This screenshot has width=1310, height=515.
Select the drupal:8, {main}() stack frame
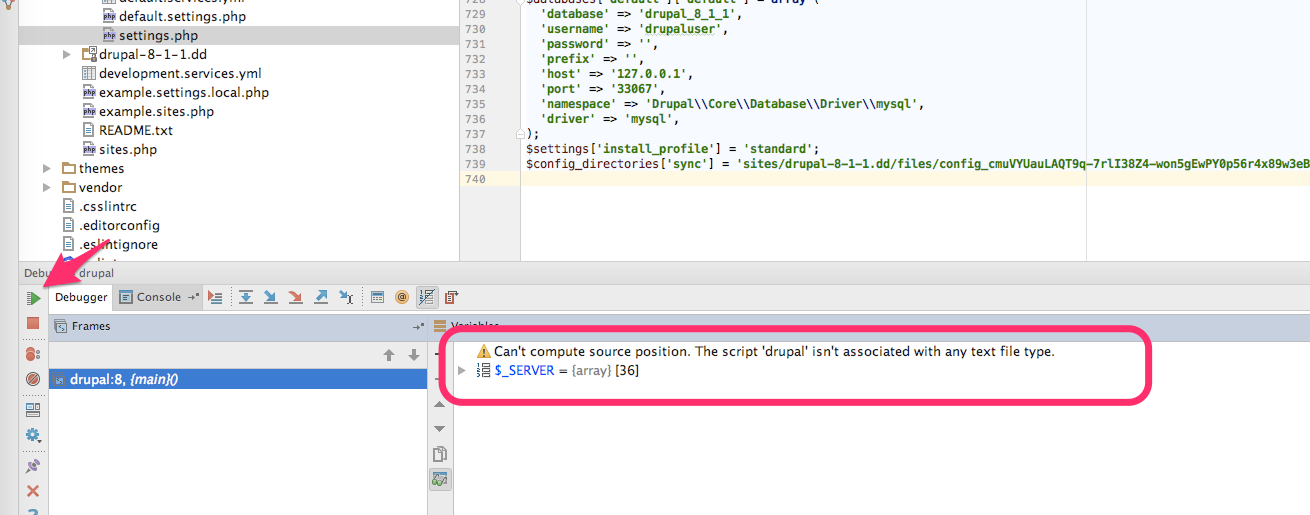point(124,380)
